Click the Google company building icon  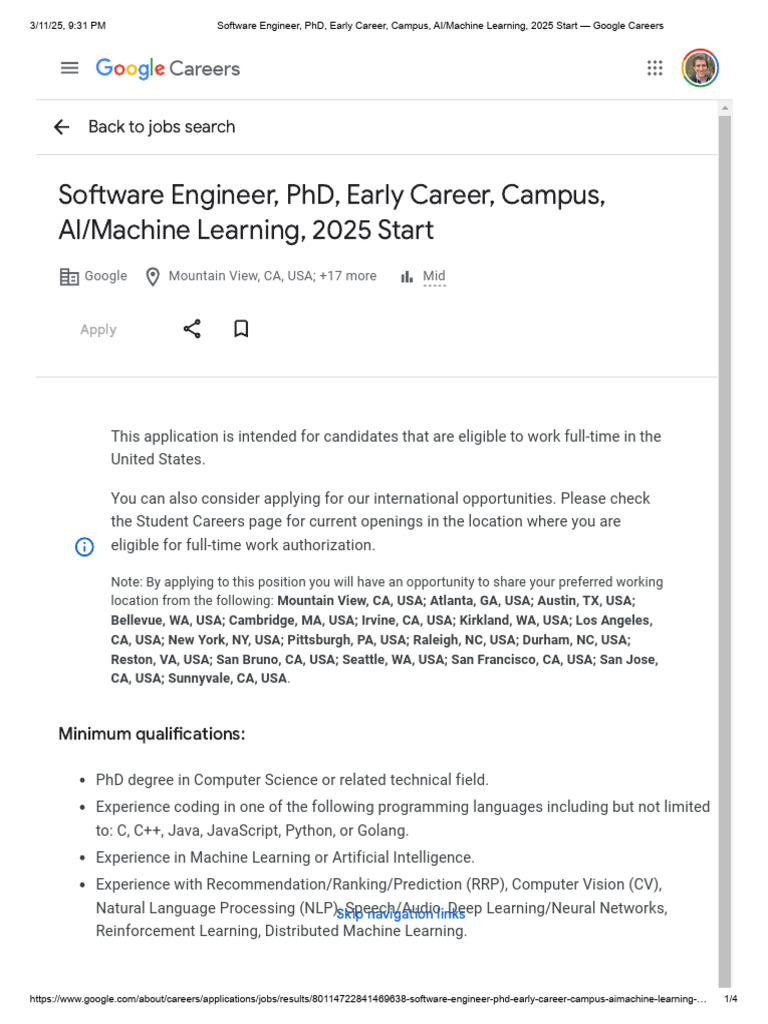coord(69,277)
